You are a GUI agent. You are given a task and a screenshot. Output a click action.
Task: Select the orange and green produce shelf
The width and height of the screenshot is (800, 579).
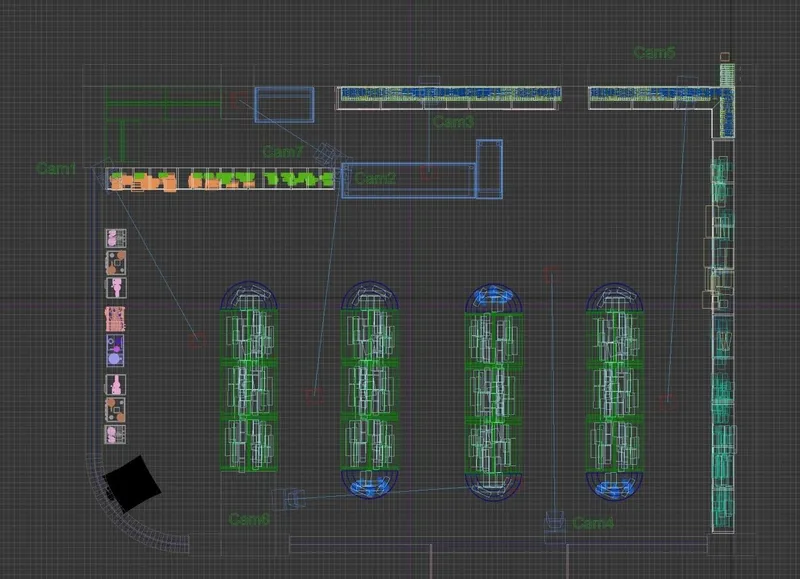pos(220,180)
